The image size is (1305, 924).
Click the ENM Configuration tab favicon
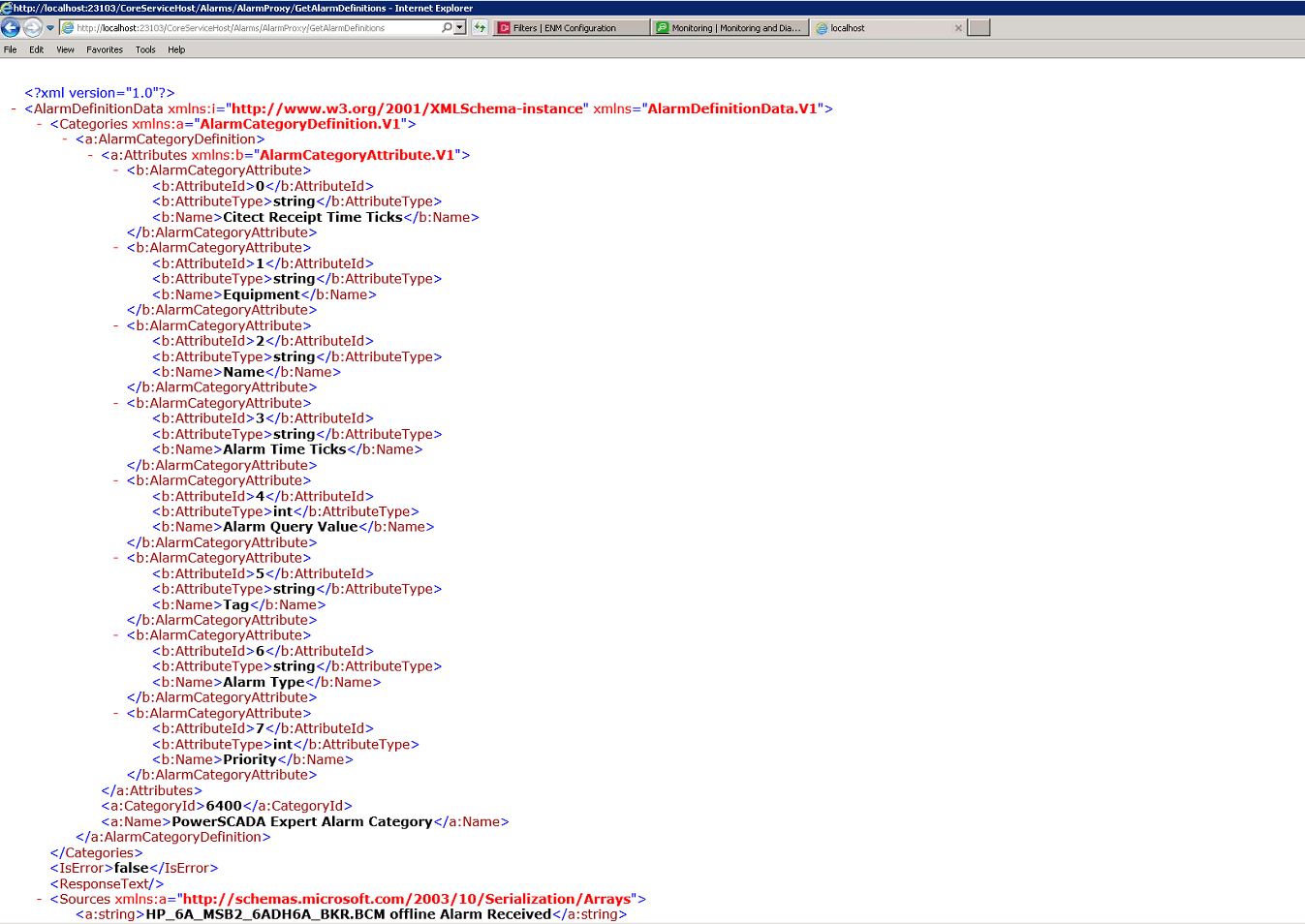(x=504, y=28)
